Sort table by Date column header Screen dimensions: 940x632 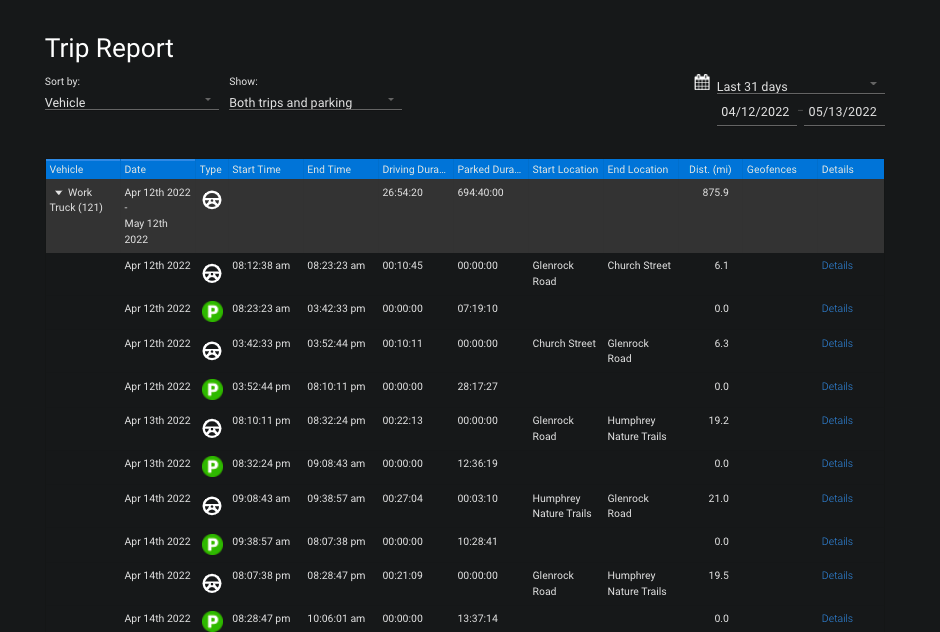coord(135,170)
